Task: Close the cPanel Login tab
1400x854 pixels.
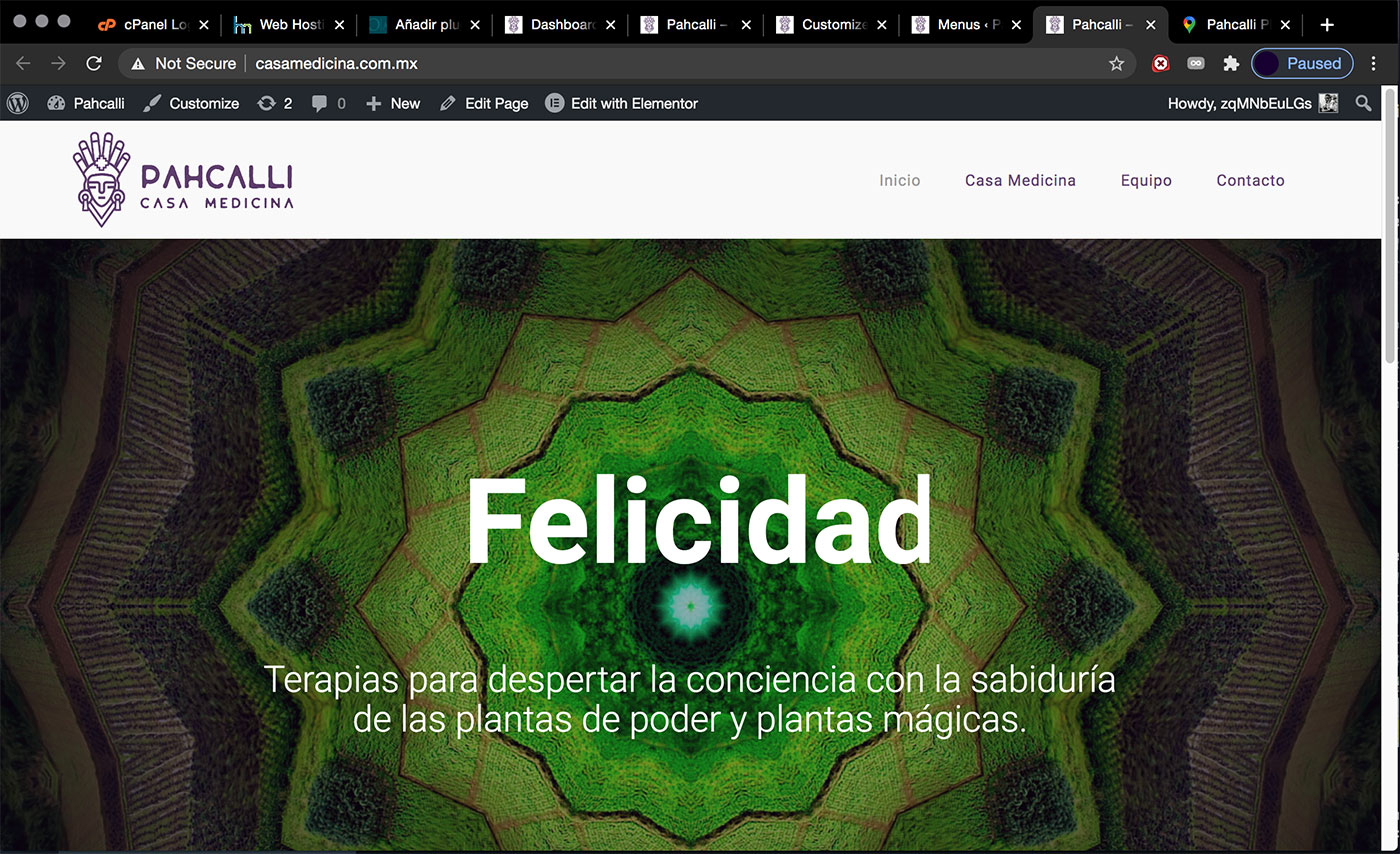Action: pos(204,25)
